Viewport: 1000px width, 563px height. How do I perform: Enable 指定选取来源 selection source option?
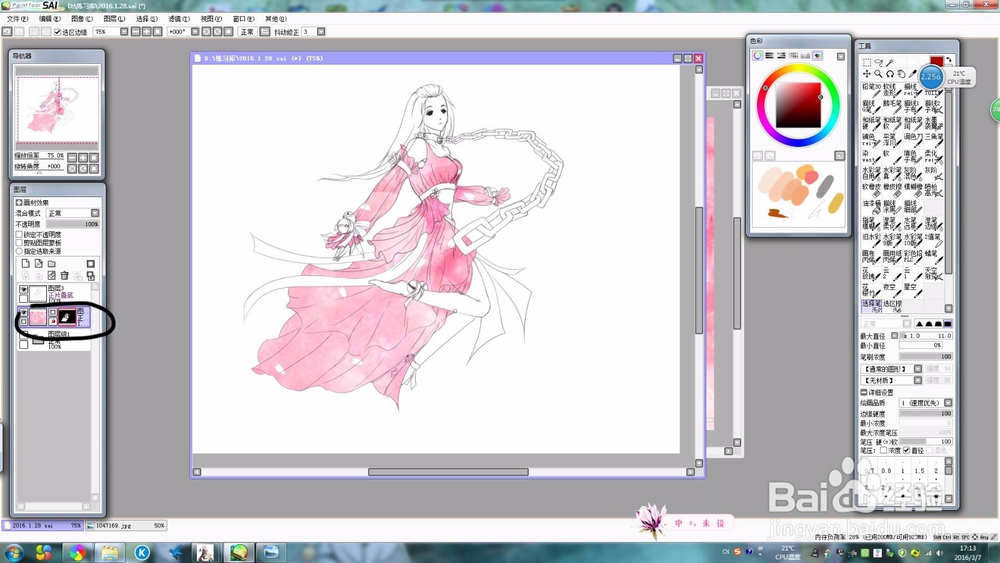(x=19, y=251)
